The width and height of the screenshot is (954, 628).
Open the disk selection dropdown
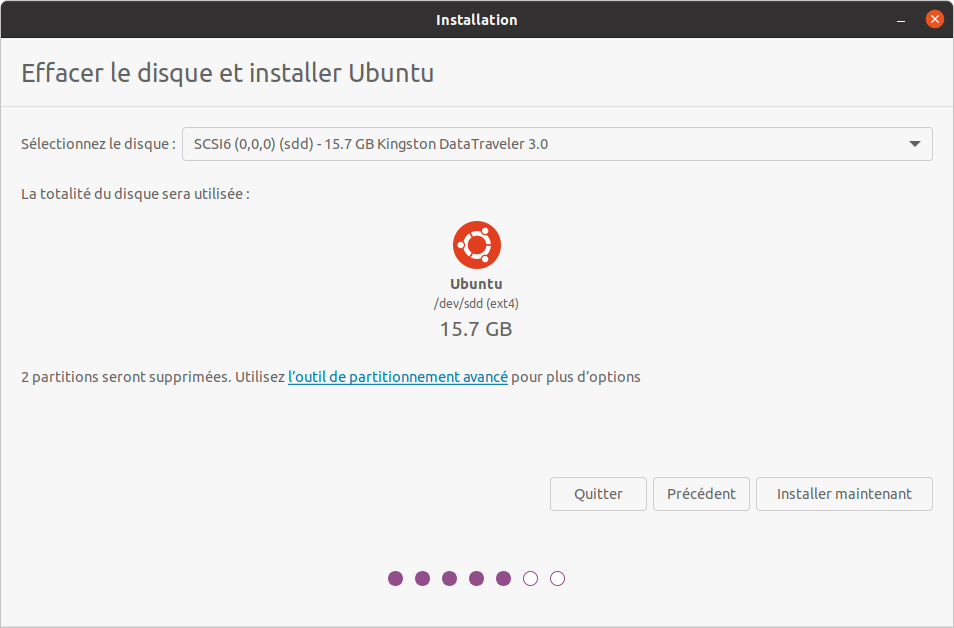557,144
